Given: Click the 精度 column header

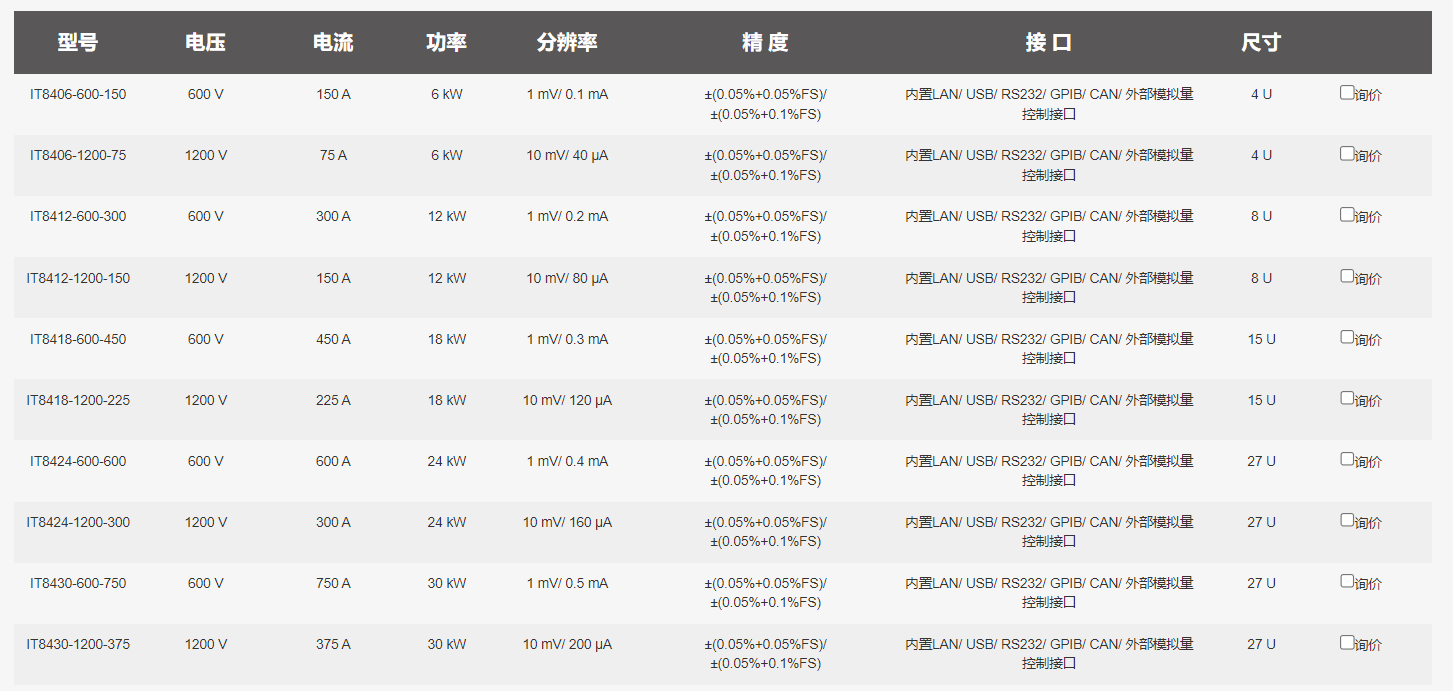Looking at the screenshot, I should coord(765,42).
